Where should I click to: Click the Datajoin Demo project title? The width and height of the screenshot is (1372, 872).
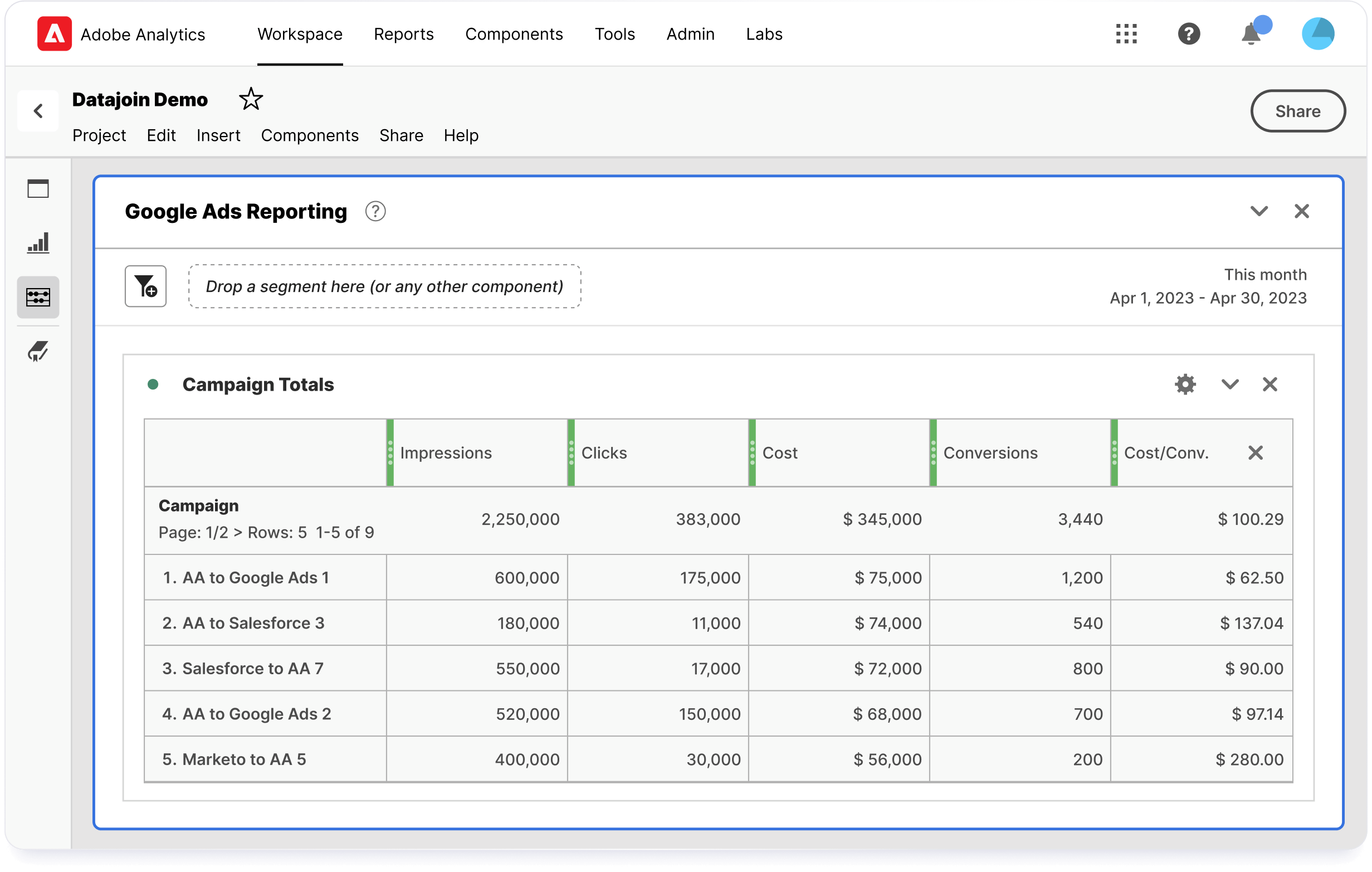pos(140,100)
